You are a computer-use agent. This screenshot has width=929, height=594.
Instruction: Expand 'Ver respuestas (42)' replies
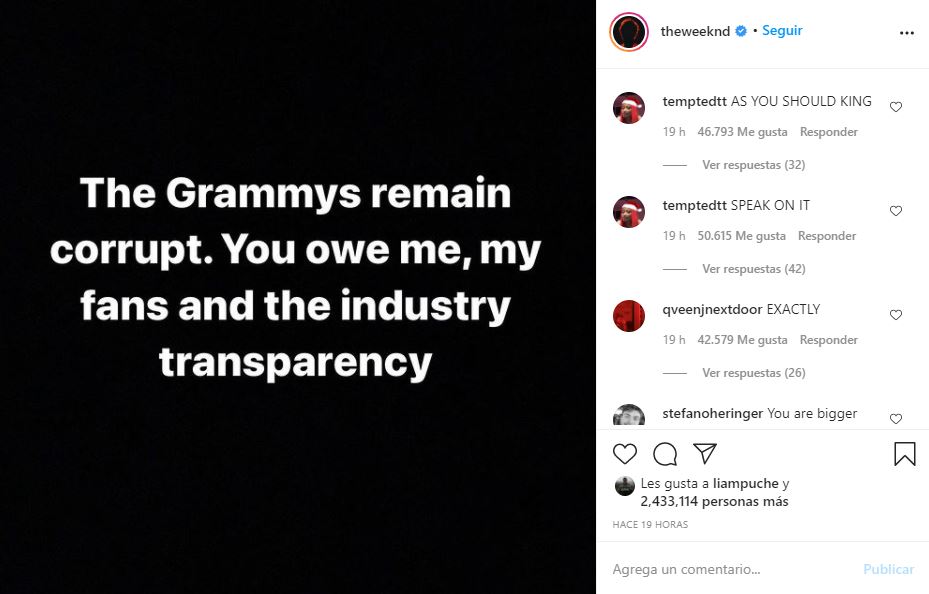tap(753, 269)
